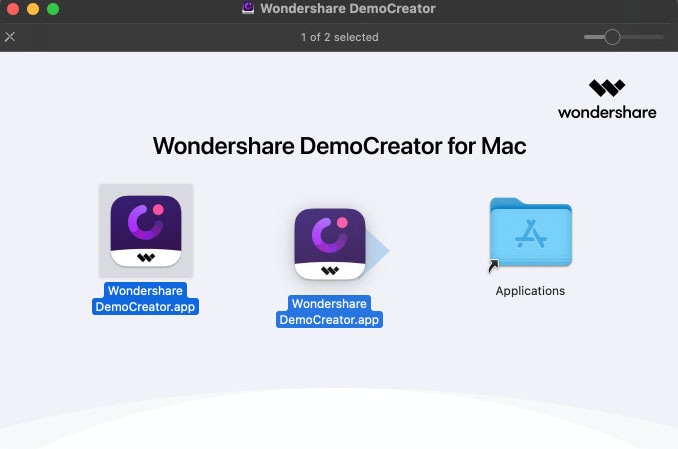Maximize the window with green button
678x449 pixels.
tap(53, 8)
